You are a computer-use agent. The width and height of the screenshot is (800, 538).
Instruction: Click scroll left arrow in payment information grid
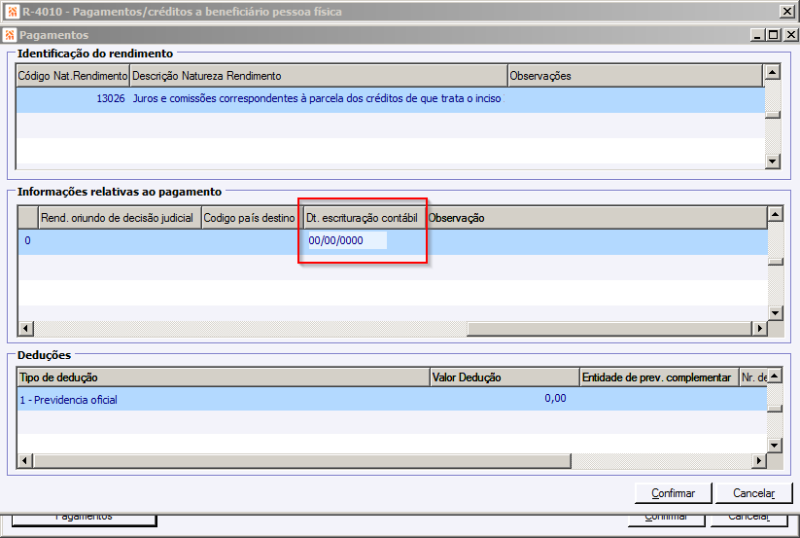pyautogui.click(x=26, y=328)
